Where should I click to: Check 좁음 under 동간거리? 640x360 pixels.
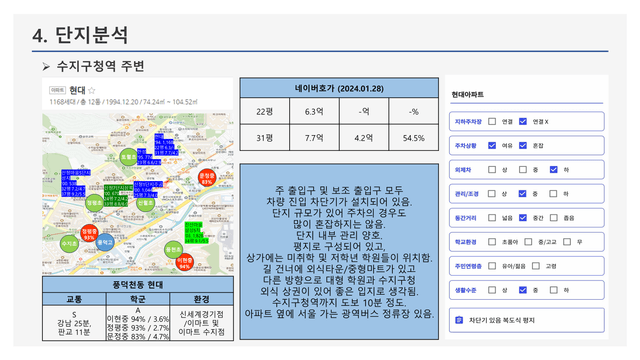tap(553, 218)
